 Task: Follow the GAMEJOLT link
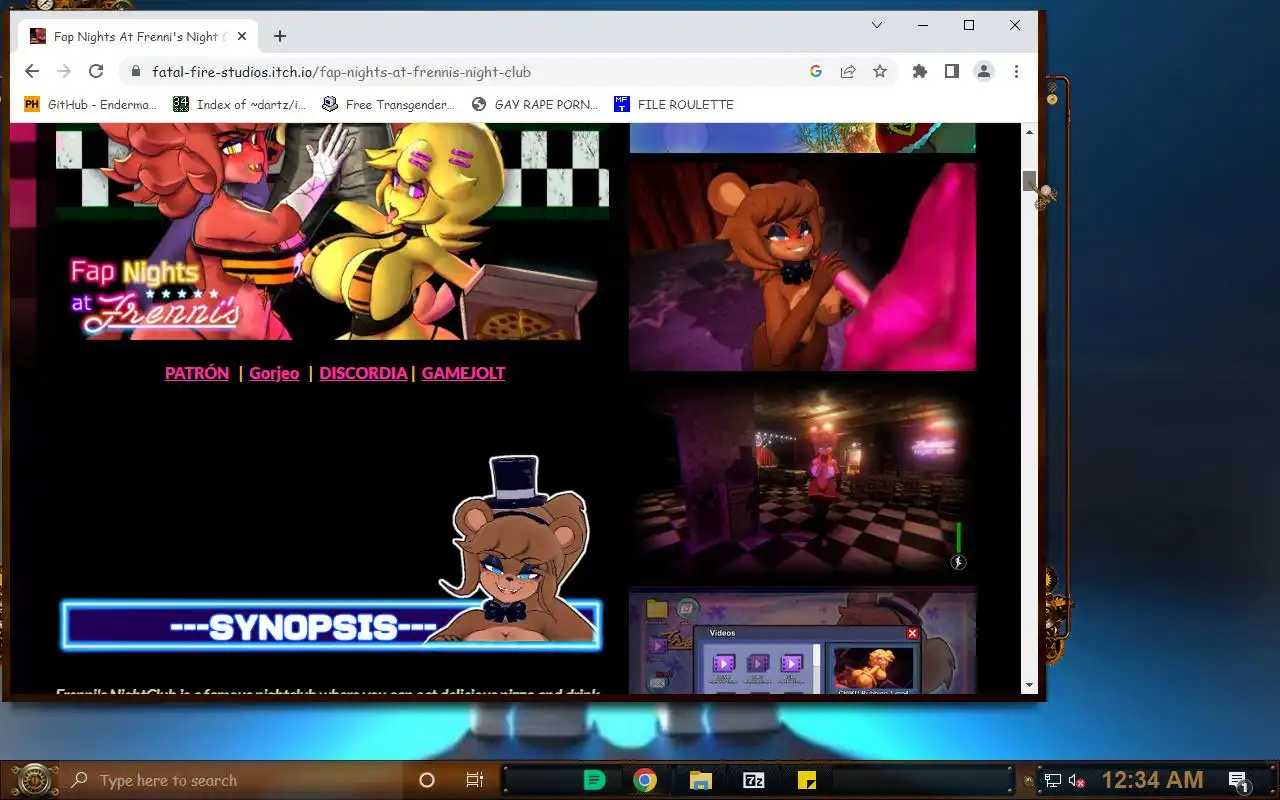[x=463, y=373]
